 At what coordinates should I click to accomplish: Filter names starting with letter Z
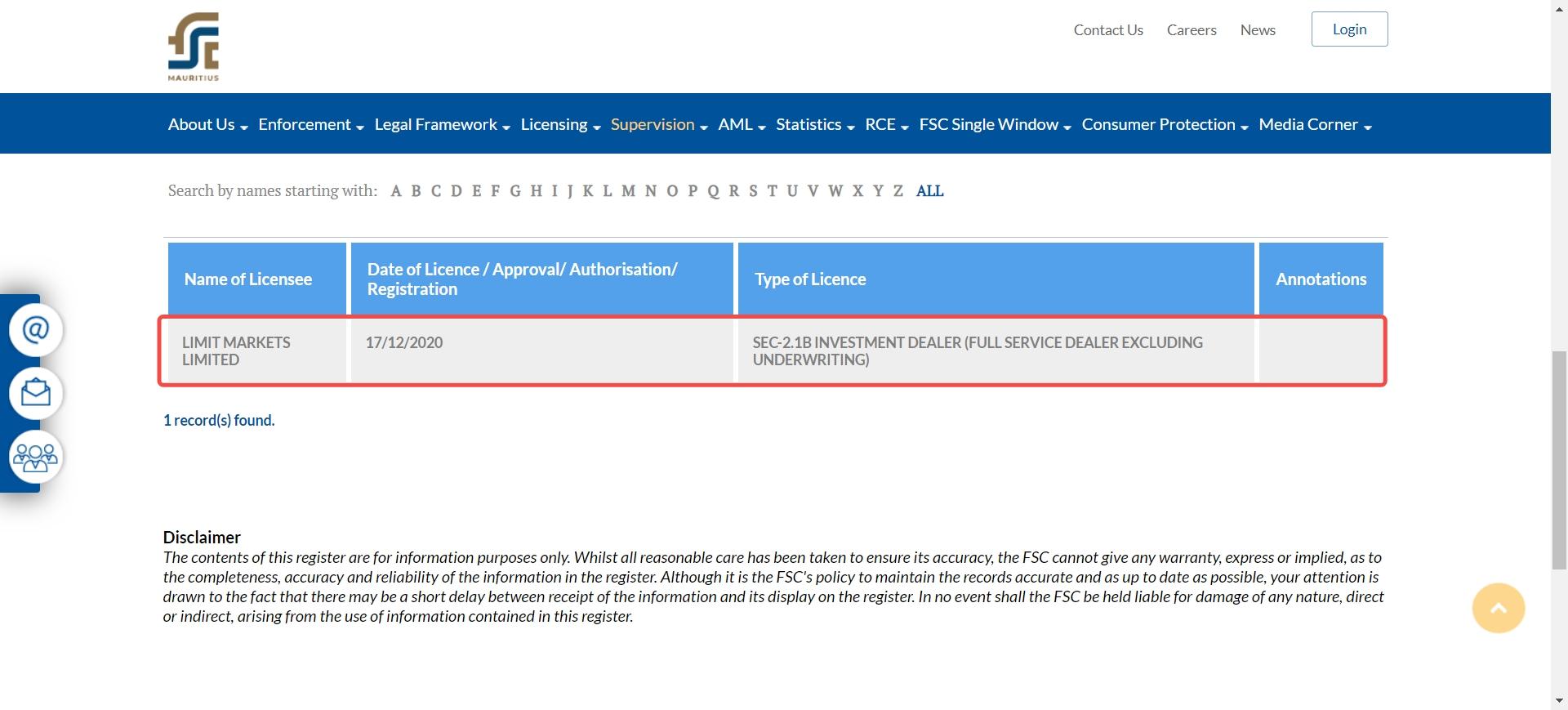(898, 191)
